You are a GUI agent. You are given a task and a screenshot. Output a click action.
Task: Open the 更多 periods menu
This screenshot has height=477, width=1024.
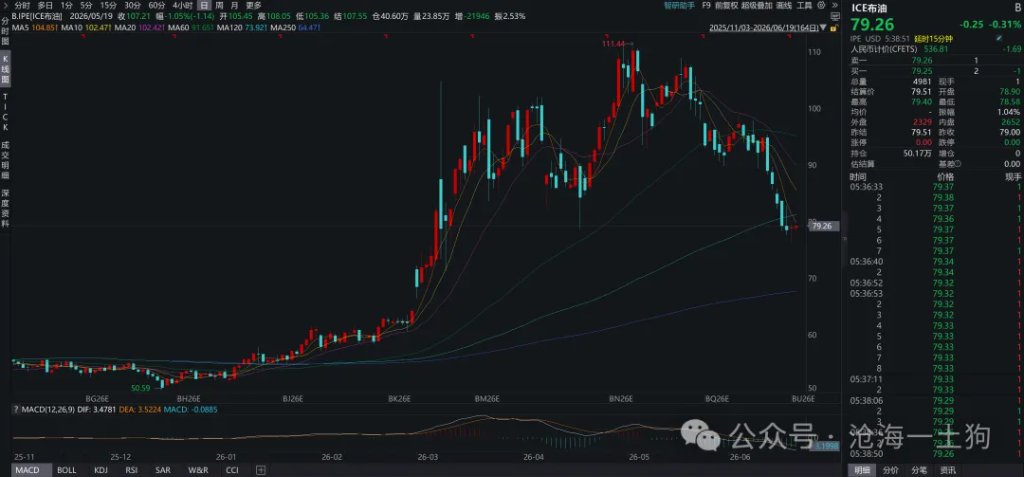point(253,5)
